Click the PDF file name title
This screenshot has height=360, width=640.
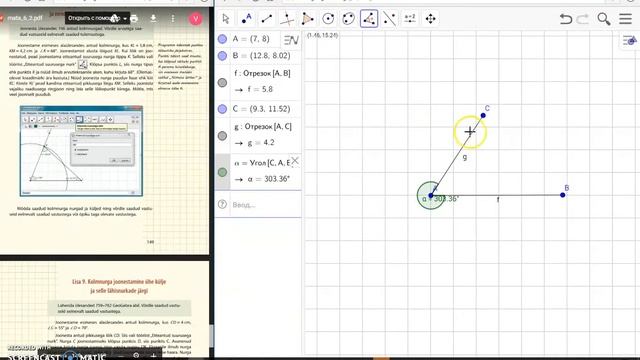click(24, 18)
